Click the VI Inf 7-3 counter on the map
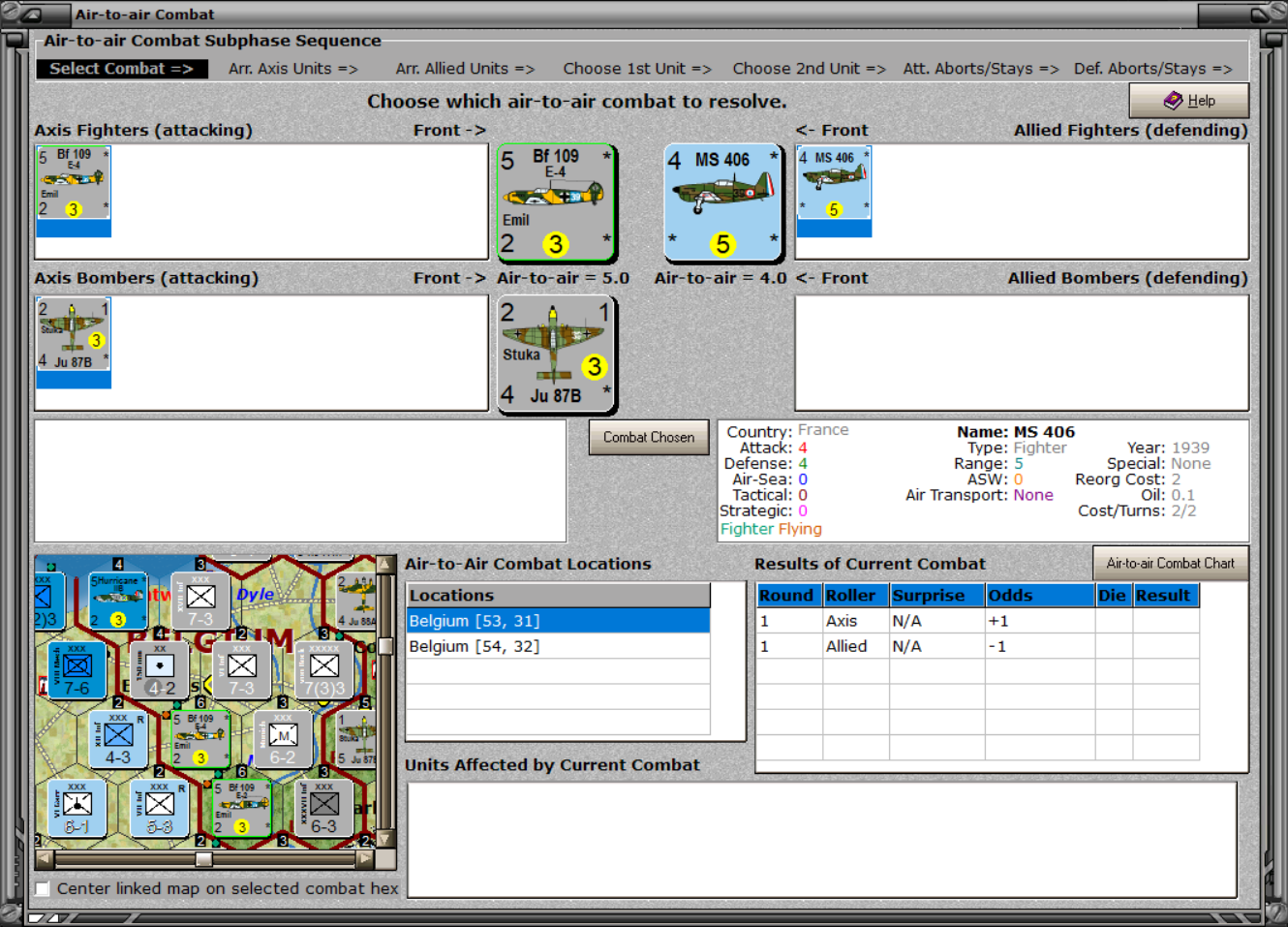 click(242, 670)
